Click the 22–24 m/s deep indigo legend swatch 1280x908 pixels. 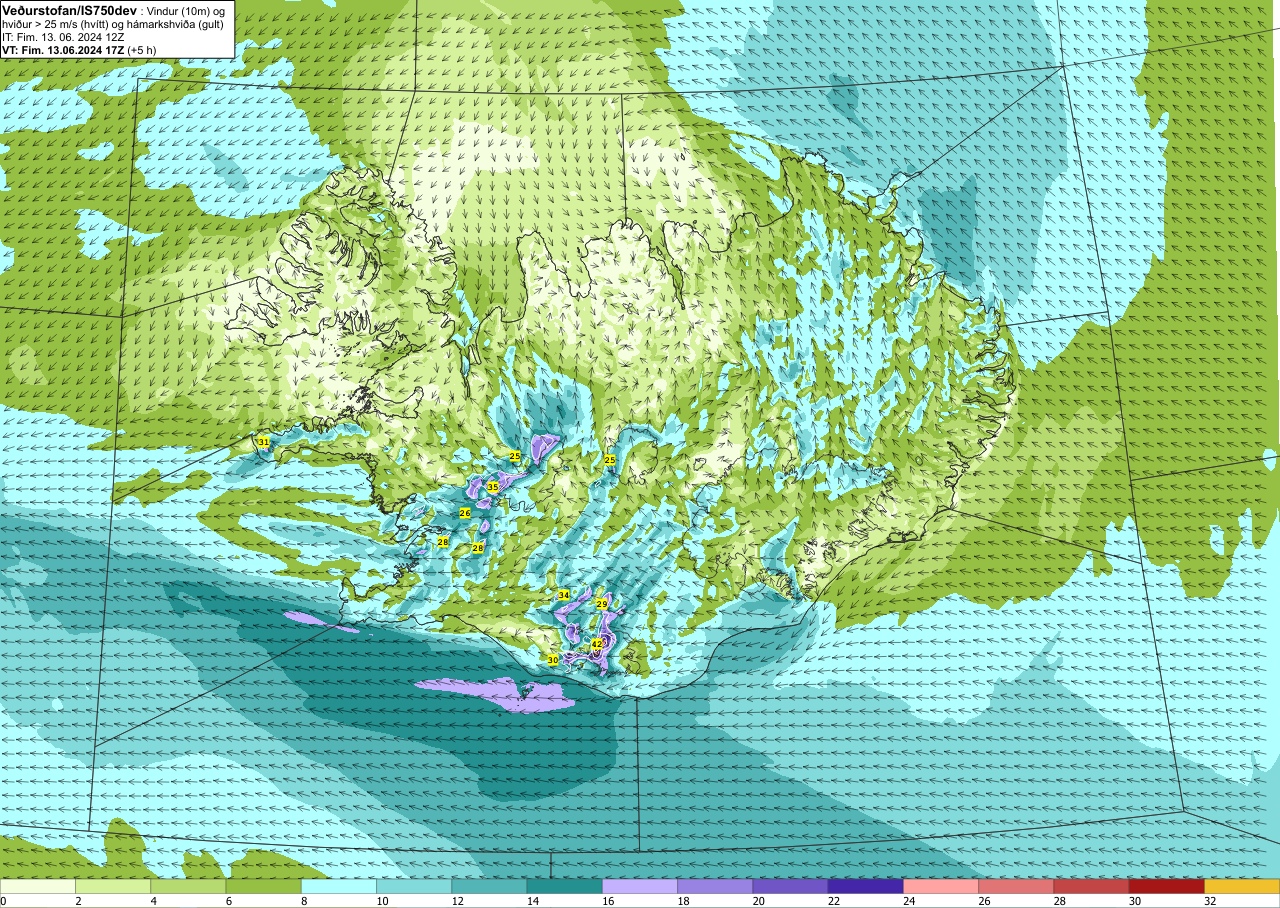(866, 886)
